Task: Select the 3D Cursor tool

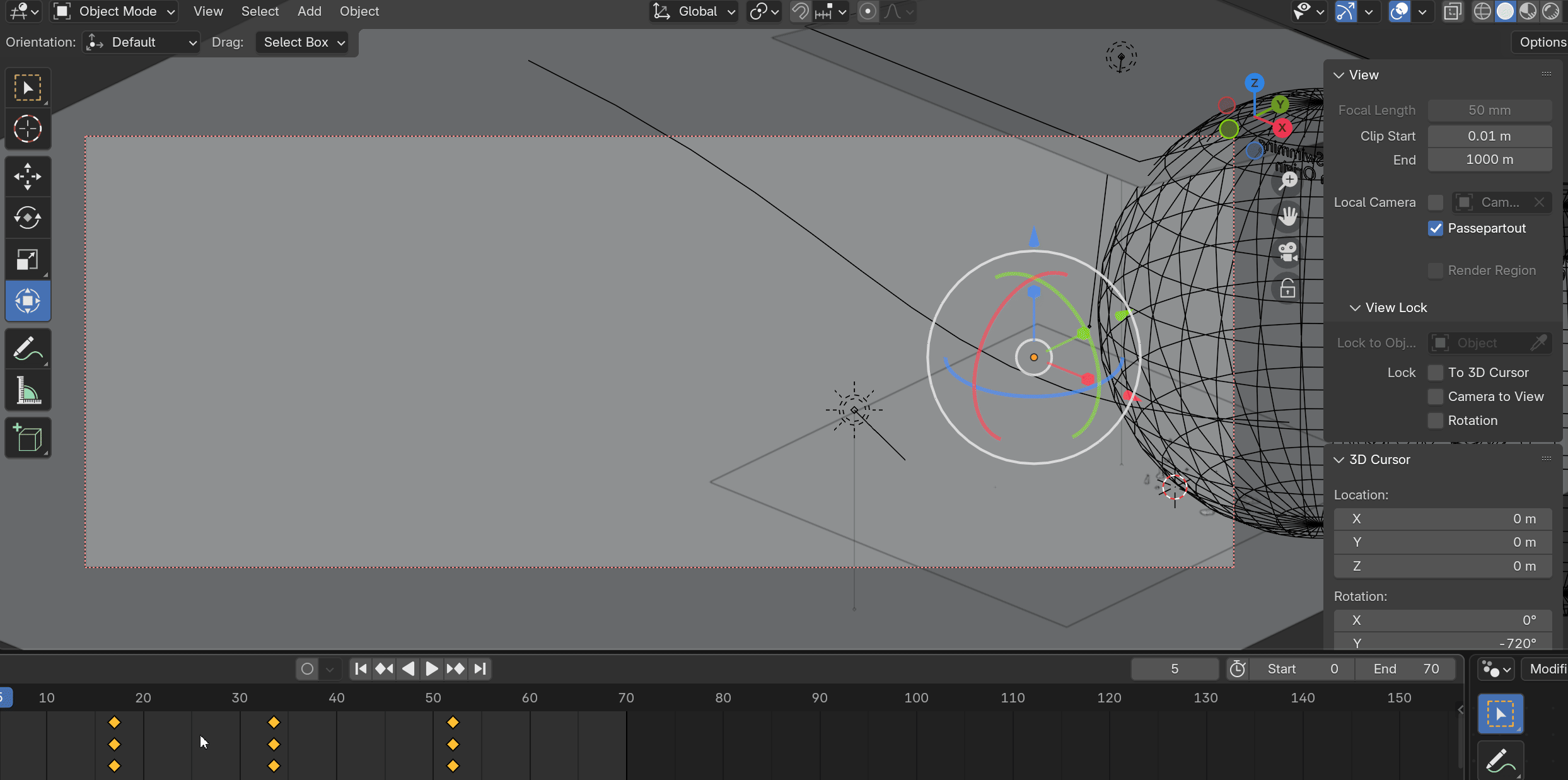Action: (28, 129)
